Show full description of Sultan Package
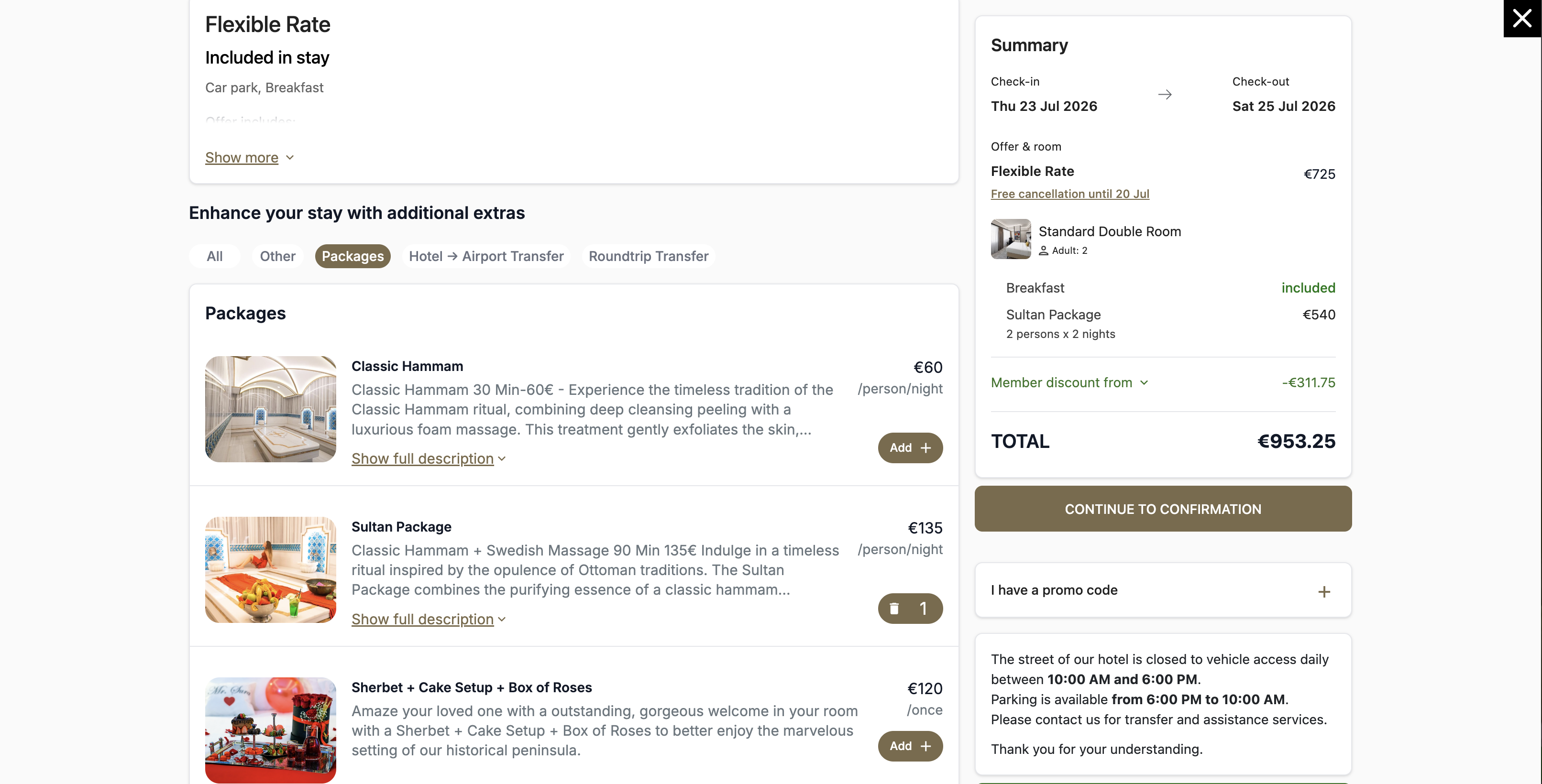 pos(429,619)
